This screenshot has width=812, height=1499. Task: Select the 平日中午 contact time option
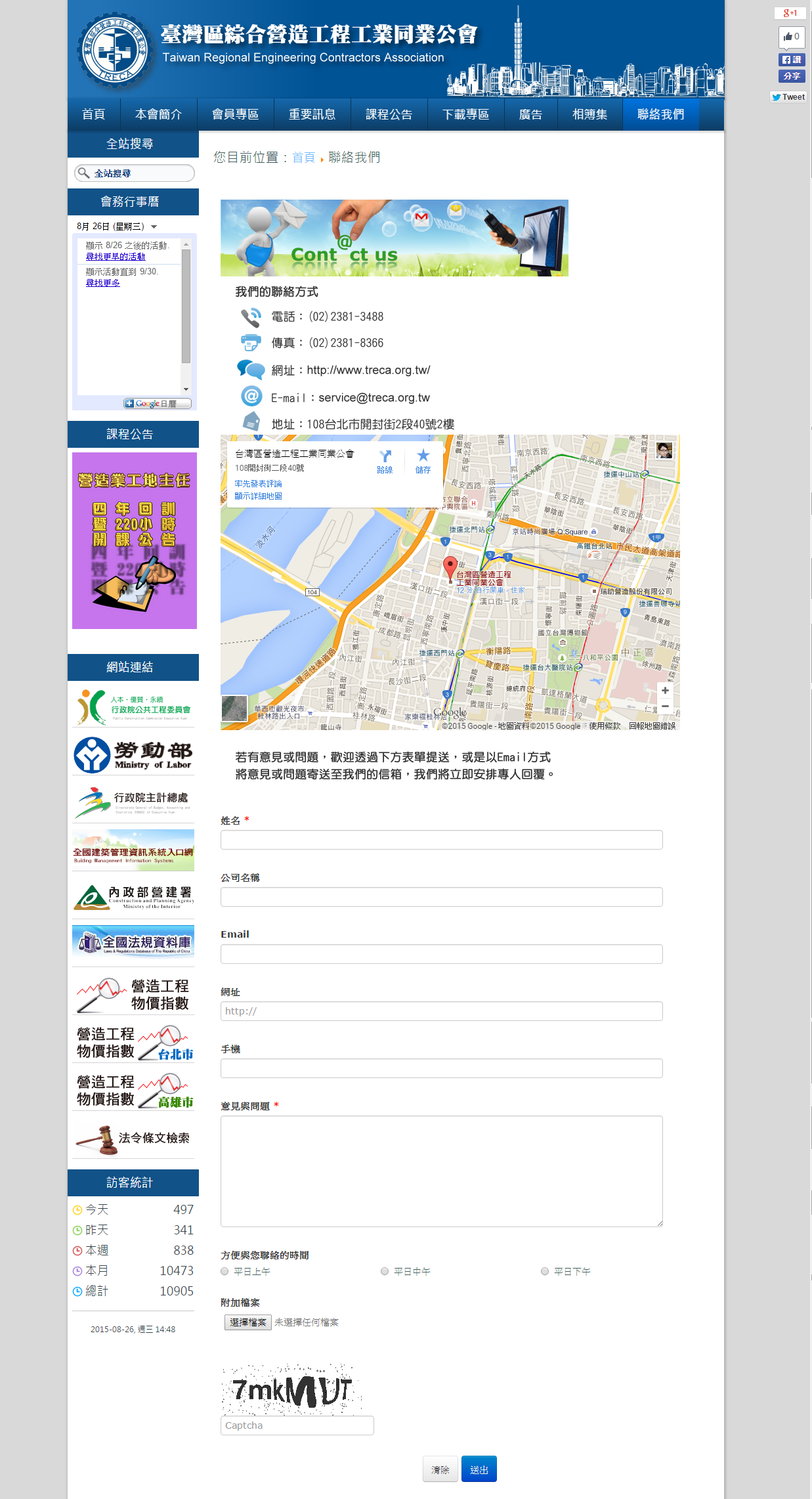coord(385,1271)
